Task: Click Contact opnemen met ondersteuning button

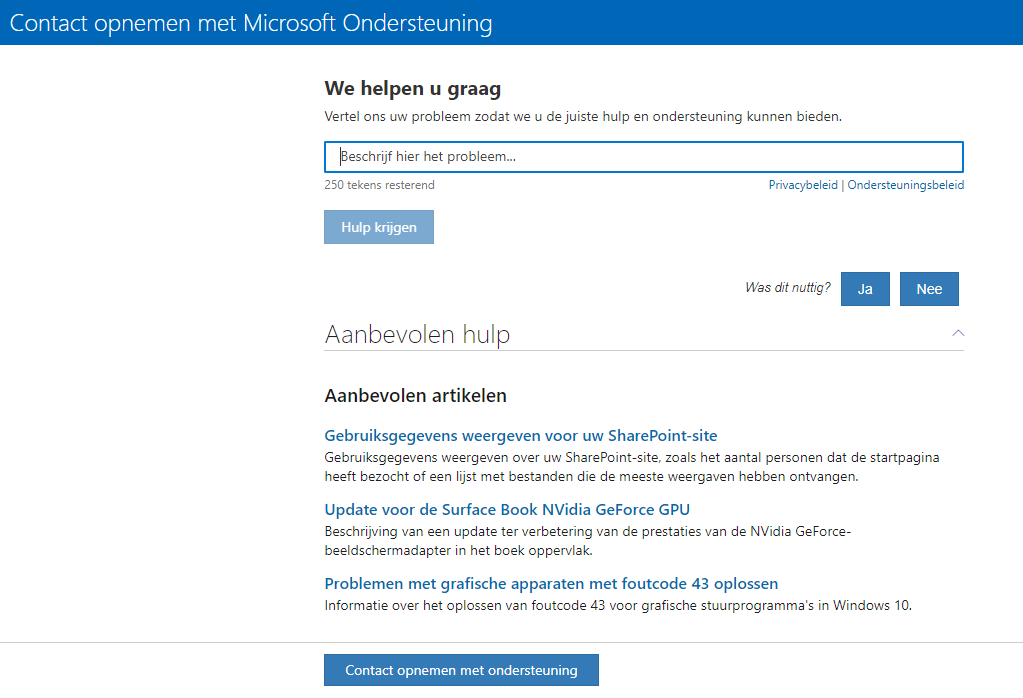Action: coord(461,670)
